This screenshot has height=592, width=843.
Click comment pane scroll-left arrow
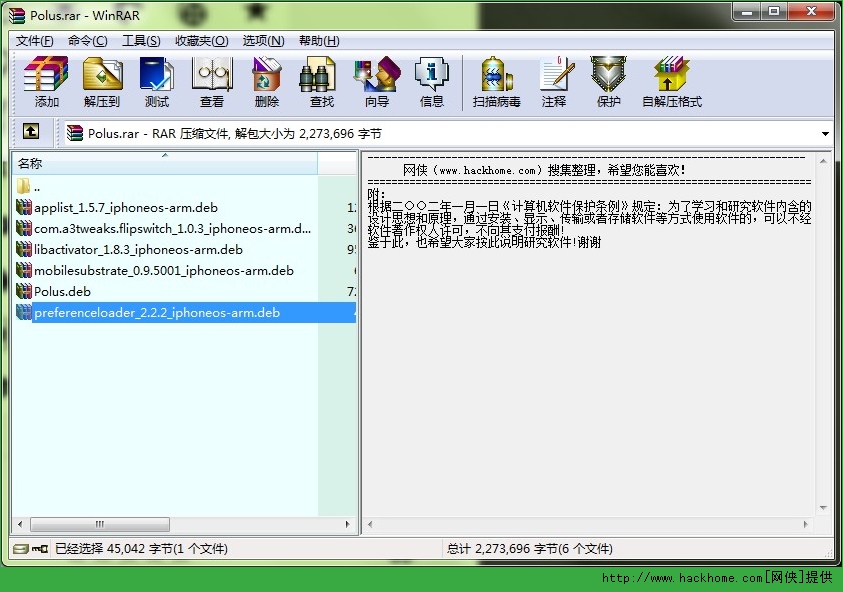click(370, 524)
